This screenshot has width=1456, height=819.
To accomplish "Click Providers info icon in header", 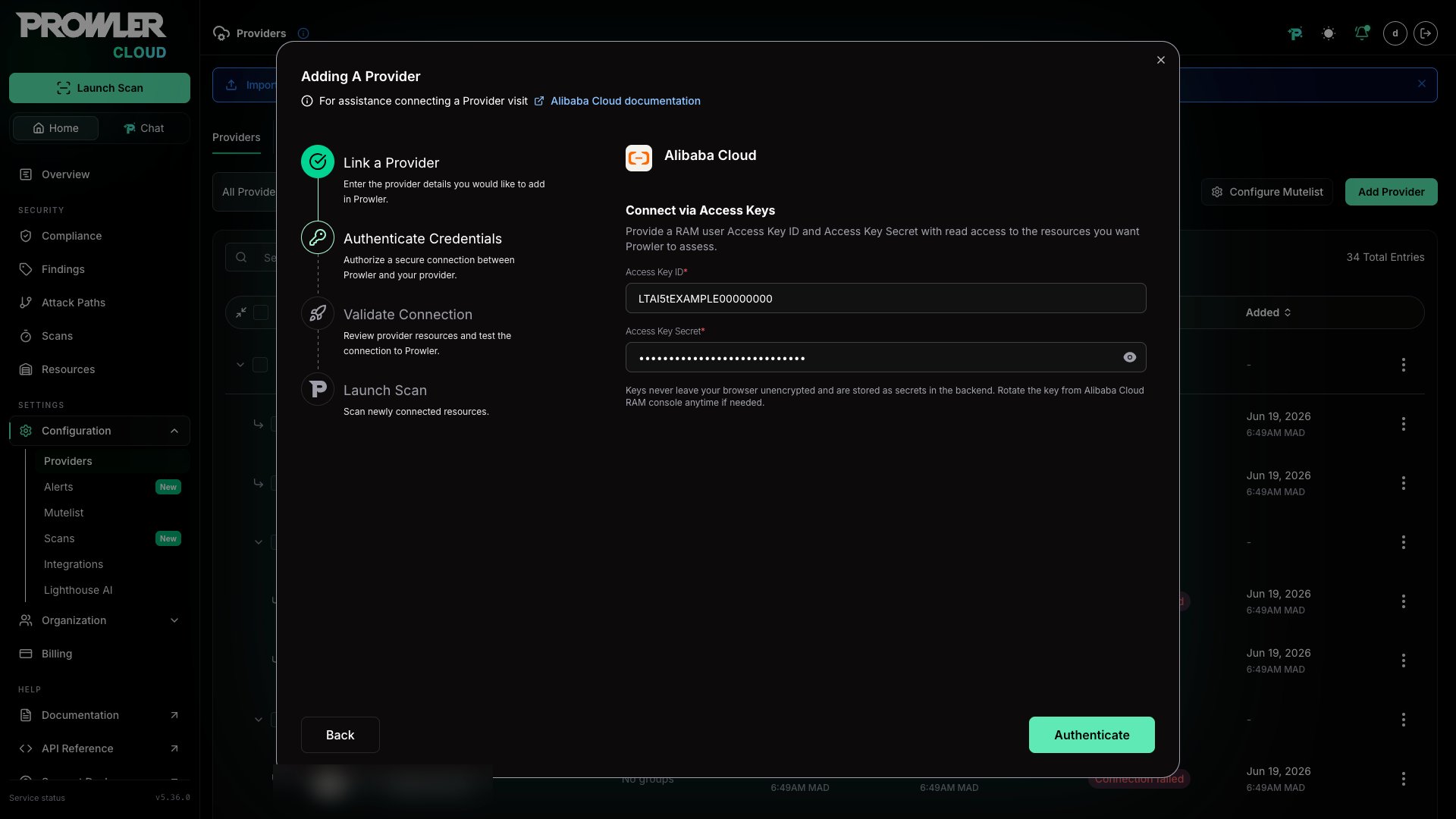I will pyautogui.click(x=303, y=33).
